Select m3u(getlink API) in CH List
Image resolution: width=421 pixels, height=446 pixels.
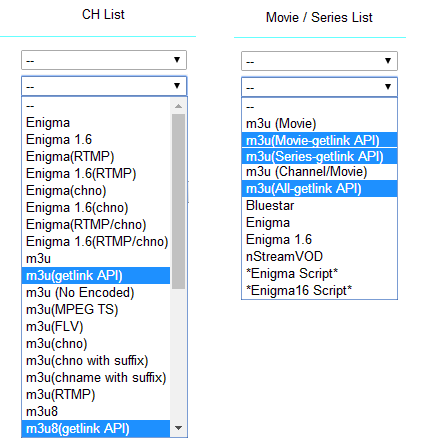(96, 275)
